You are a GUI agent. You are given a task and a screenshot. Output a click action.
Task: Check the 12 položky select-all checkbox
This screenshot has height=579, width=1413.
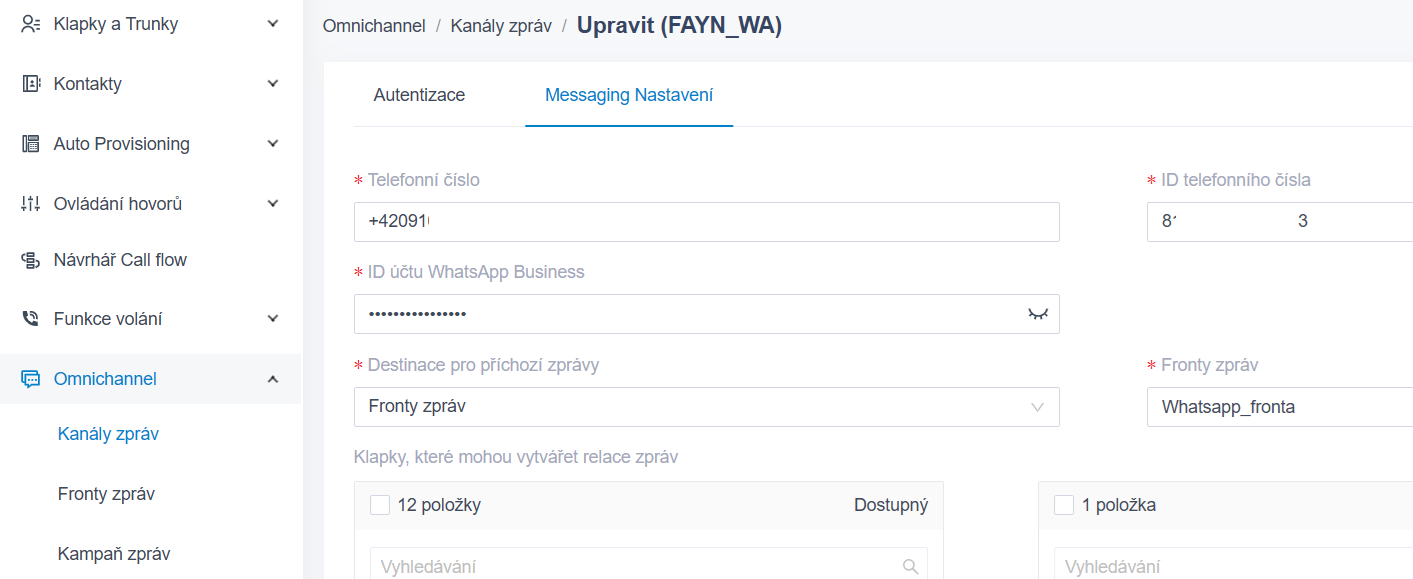point(380,505)
